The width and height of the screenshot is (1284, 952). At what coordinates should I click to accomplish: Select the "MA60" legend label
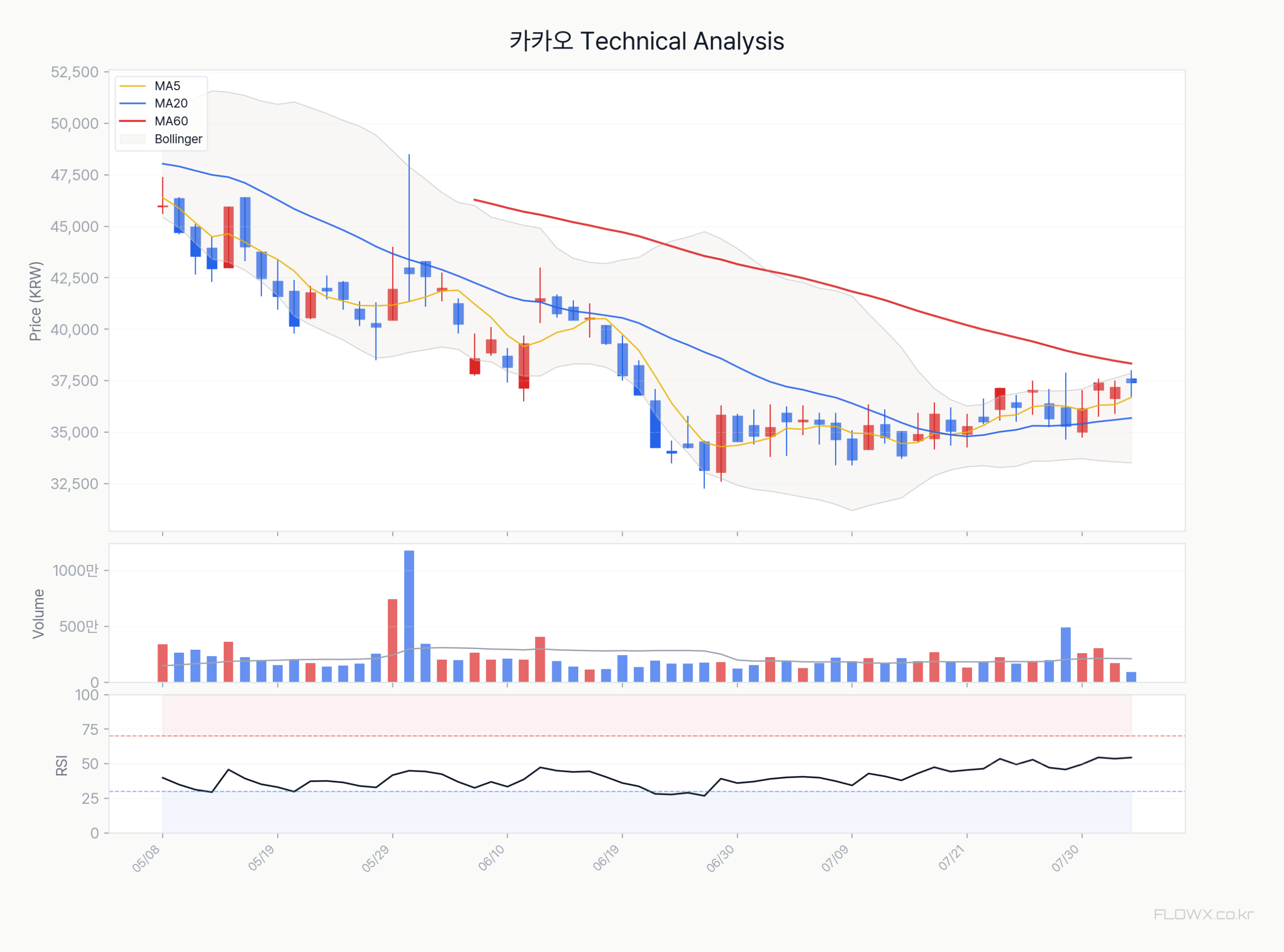(171, 122)
